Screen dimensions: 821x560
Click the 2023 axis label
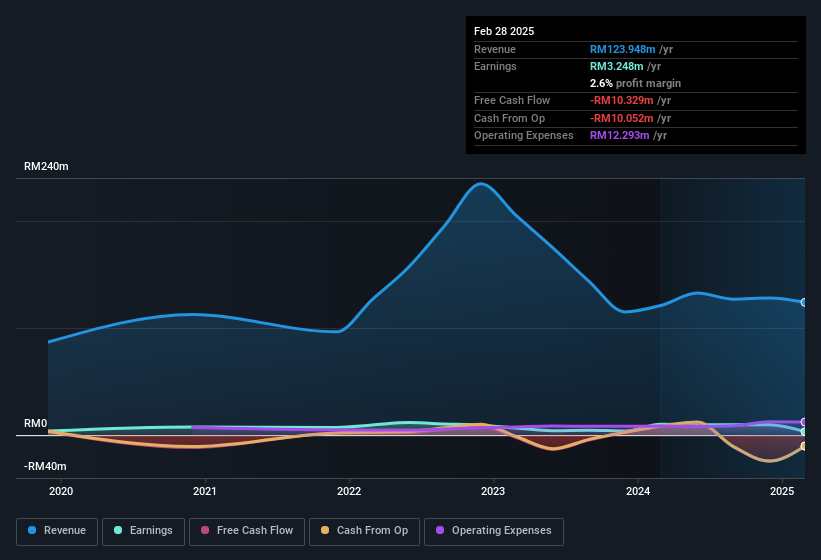tap(493, 491)
